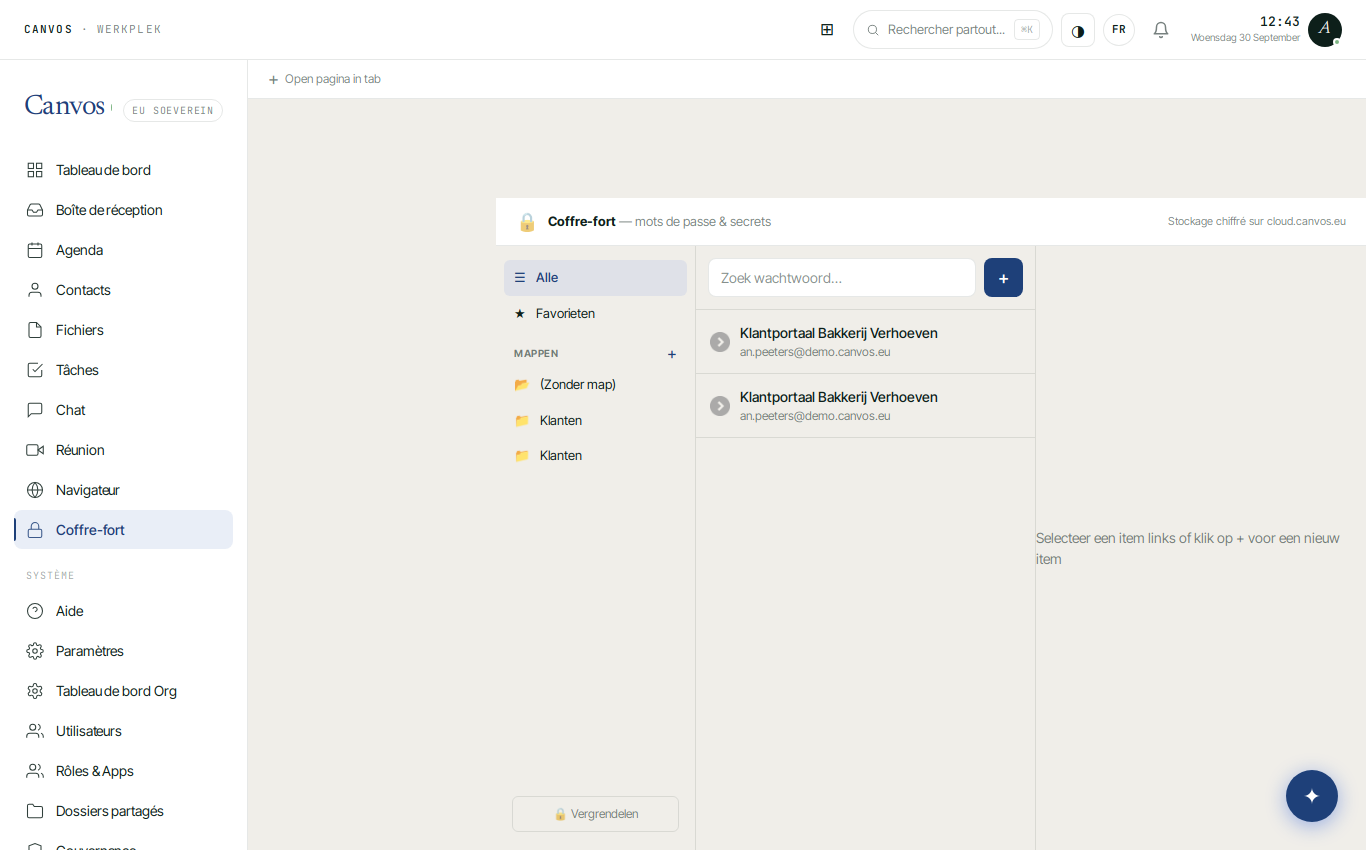Viewport: 1366px width, 850px height.
Task: Select the Alle filter
Action: click(595, 278)
